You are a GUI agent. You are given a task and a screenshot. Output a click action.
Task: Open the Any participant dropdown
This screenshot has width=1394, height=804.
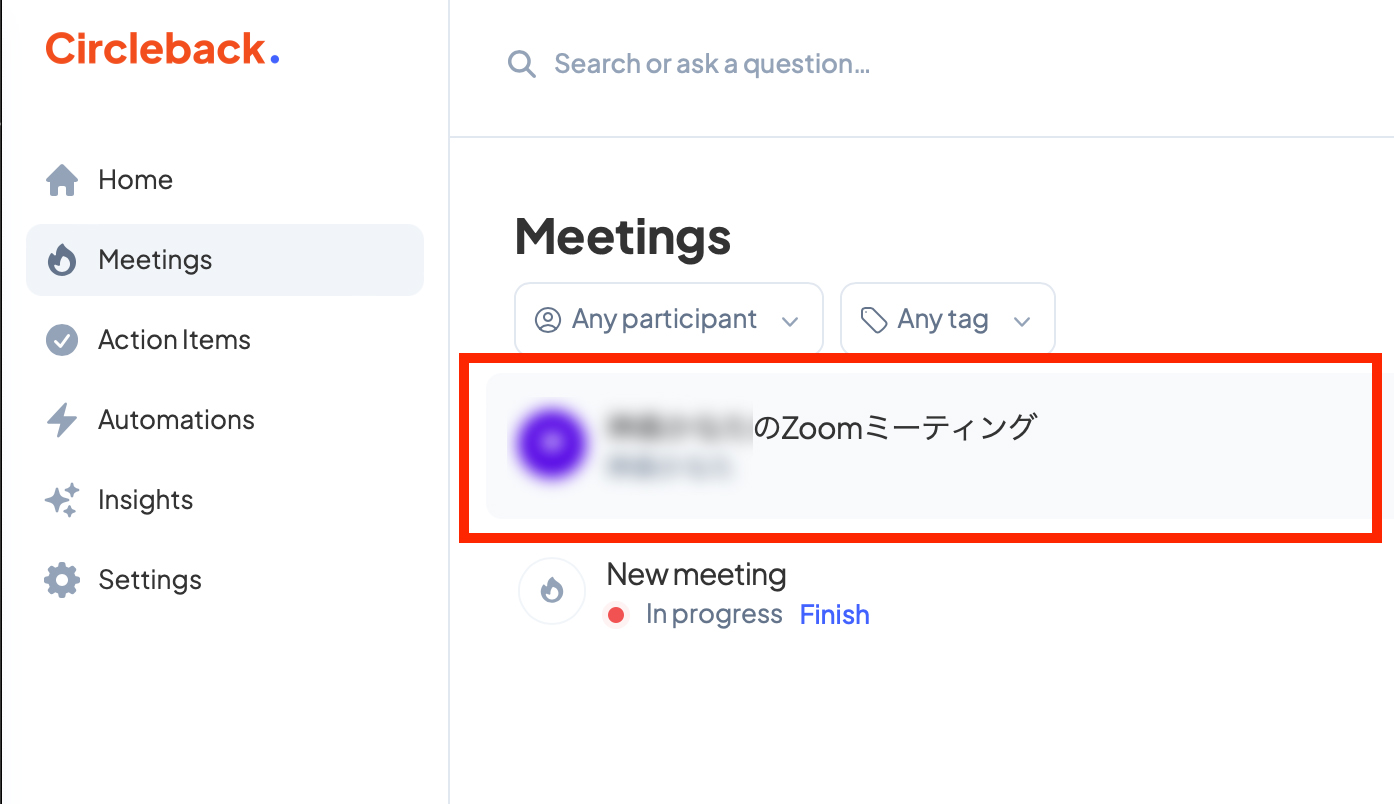(x=668, y=320)
